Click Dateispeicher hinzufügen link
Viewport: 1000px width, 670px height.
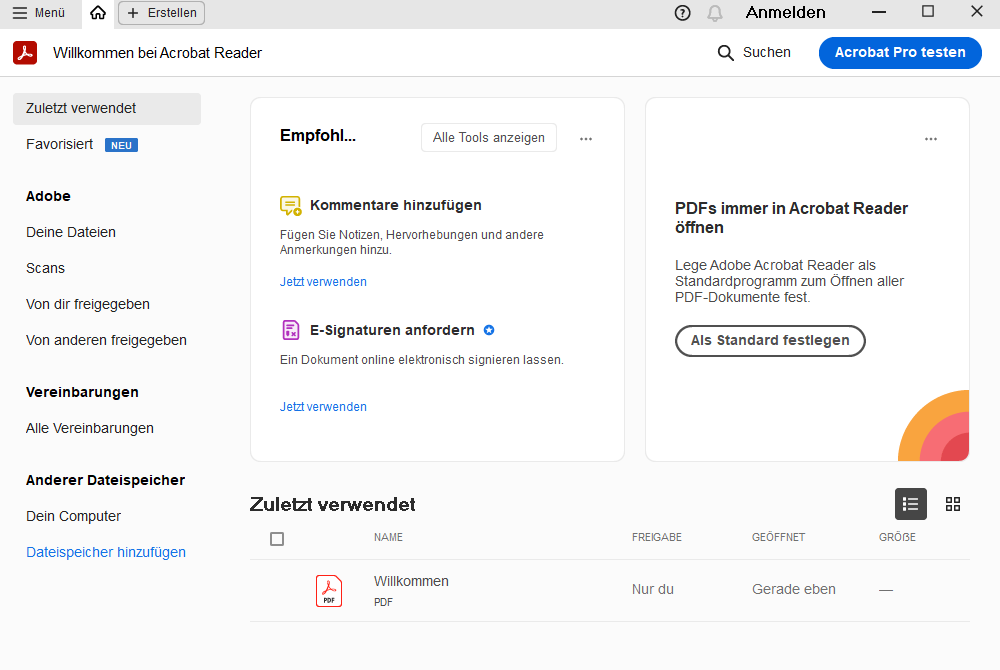(x=106, y=552)
